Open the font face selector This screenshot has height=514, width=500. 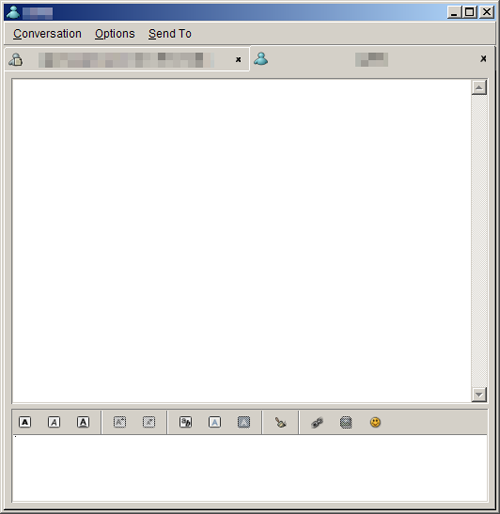185,422
